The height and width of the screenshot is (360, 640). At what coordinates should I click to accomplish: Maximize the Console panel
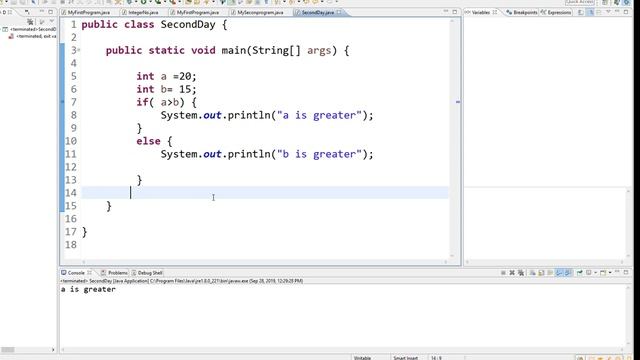tap(626, 272)
